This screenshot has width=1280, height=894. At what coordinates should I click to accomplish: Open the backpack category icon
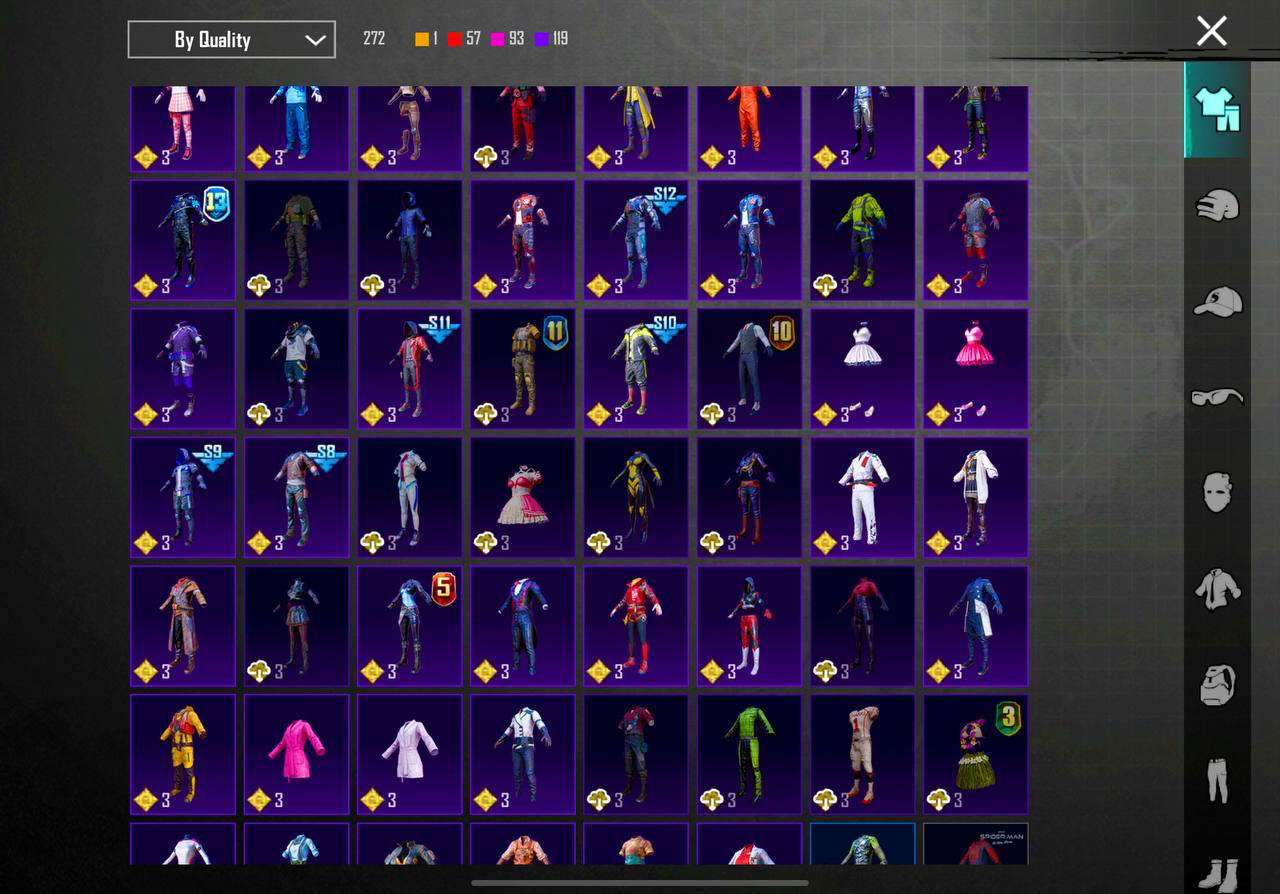click(1217, 685)
